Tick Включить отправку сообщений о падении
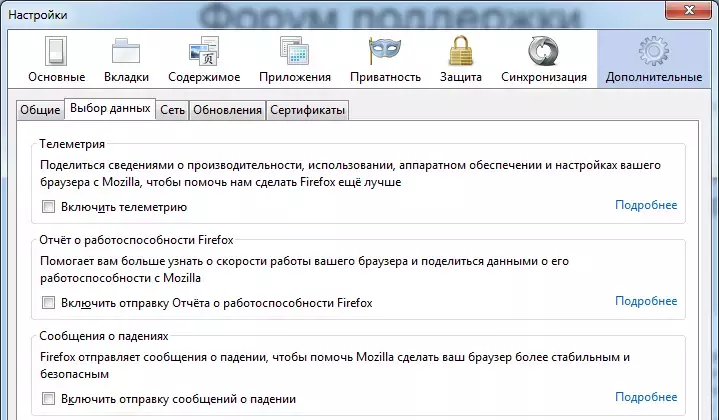719x420 pixels. [48, 398]
